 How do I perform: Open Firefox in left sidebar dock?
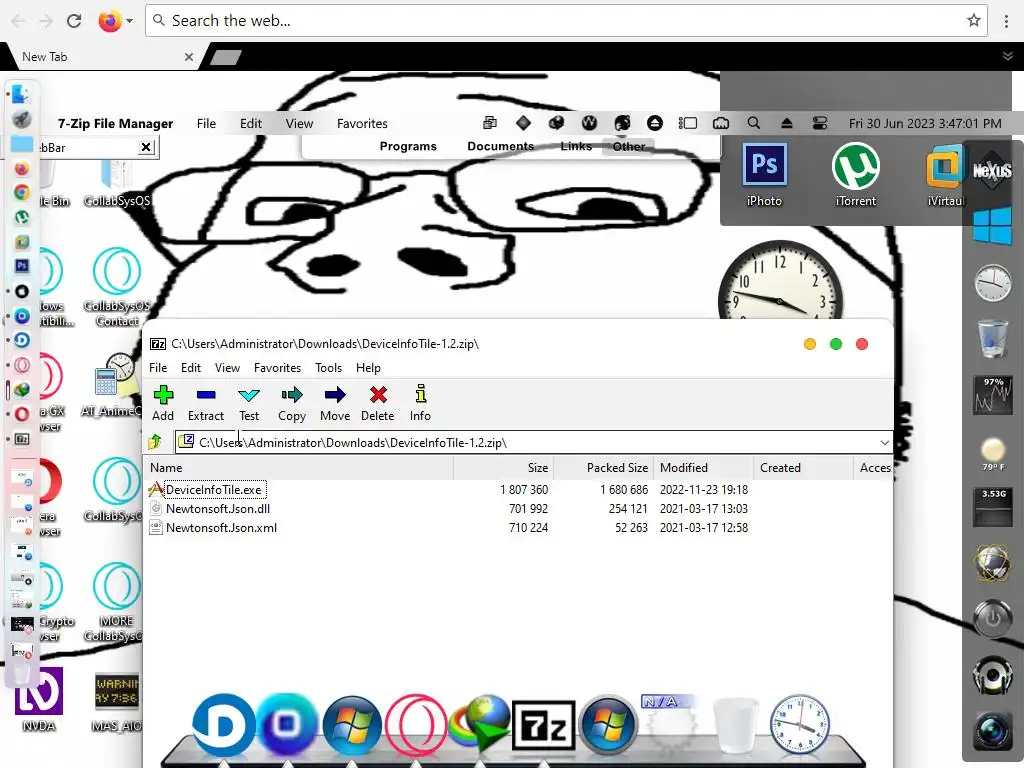[22, 168]
